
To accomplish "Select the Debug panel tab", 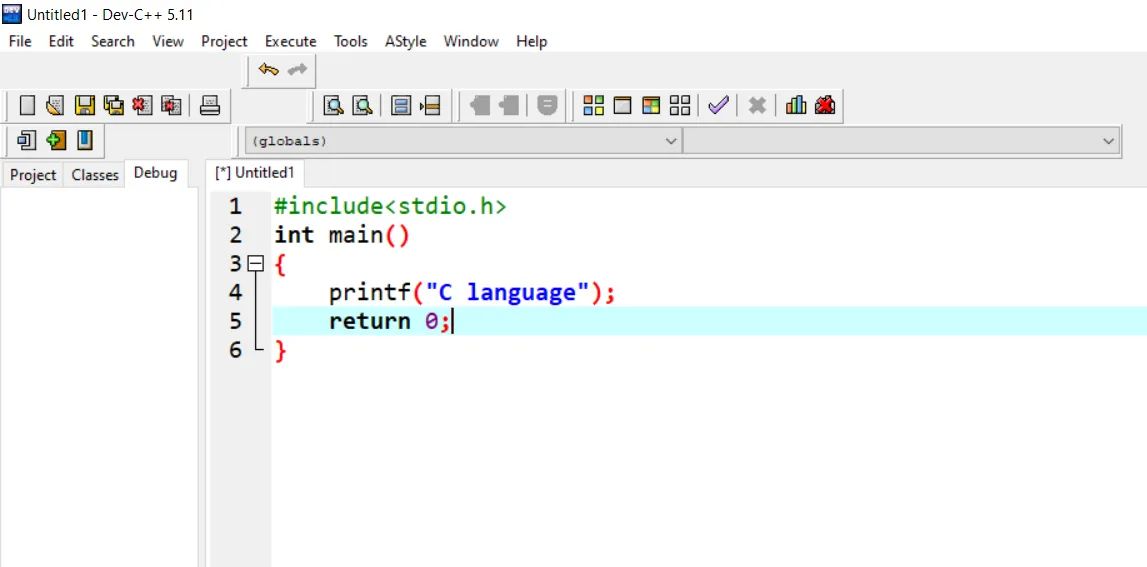I will coord(155,173).
